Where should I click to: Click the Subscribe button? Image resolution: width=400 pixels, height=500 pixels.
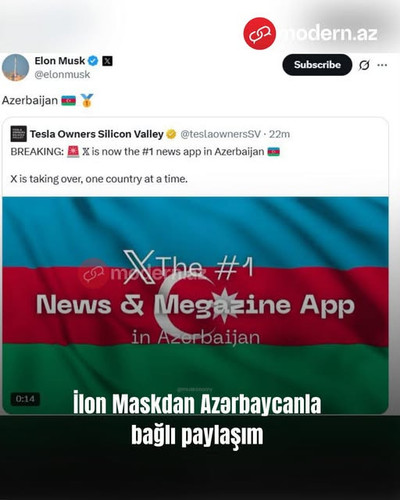click(317, 65)
